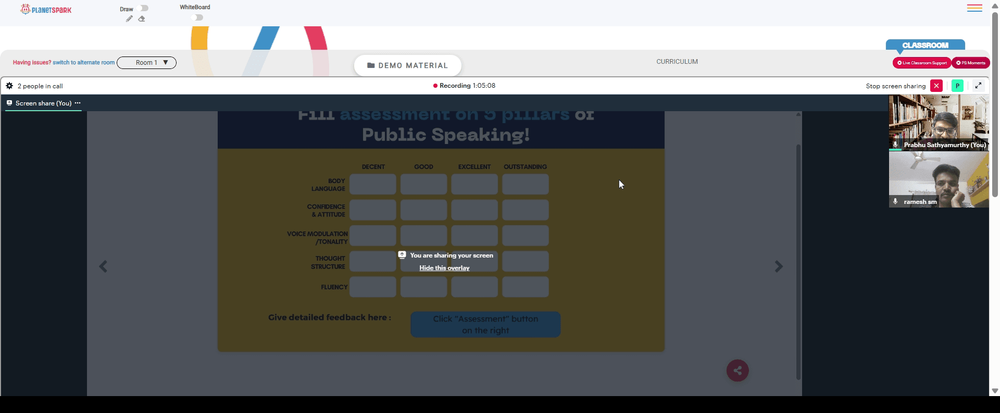Screen dimensions: 1000x413
Task: Click Stop screen sharing text
Action: (895, 85)
